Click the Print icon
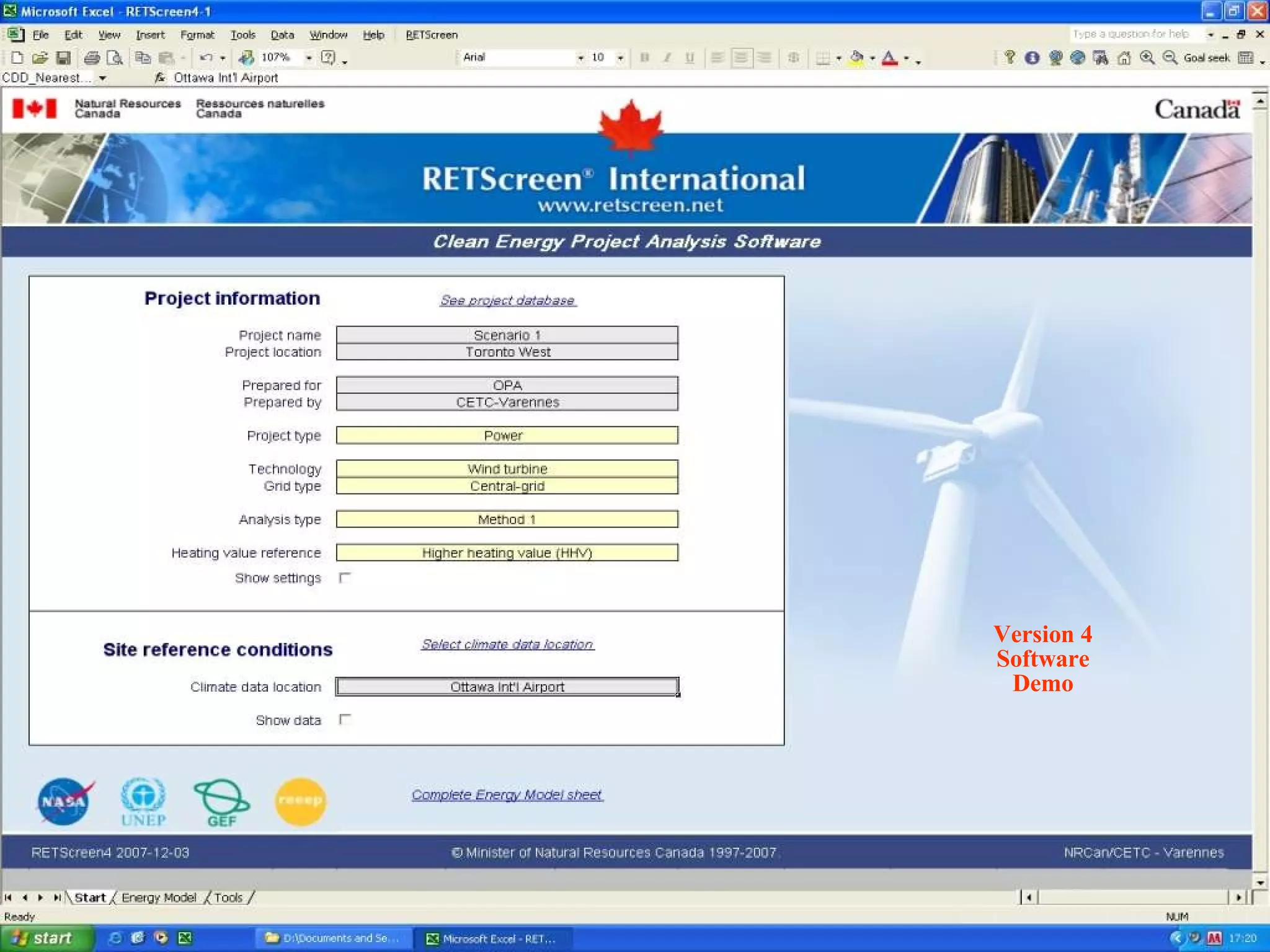Image resolution: width=1270 pixels, height=952 pixels. click(x=92, y=58)
